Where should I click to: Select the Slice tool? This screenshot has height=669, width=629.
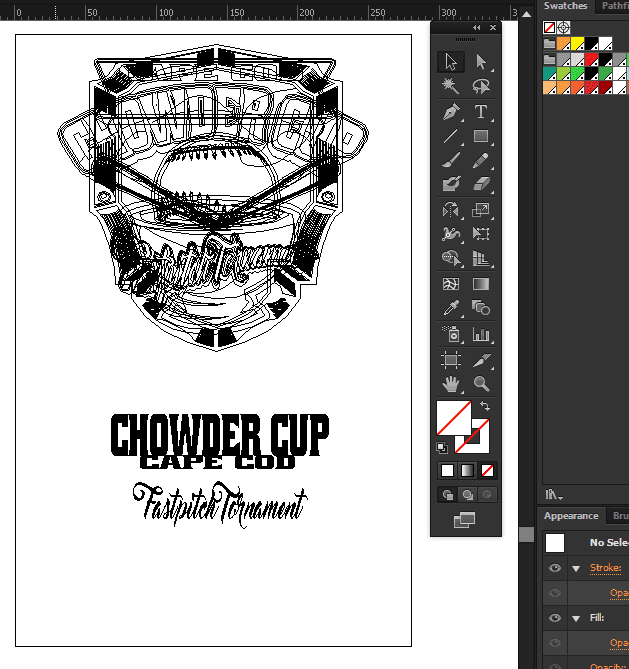481,360
